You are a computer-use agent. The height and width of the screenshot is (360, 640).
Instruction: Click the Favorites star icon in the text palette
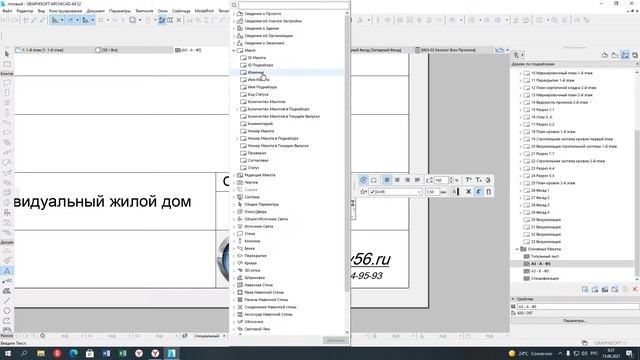(363, 191)
